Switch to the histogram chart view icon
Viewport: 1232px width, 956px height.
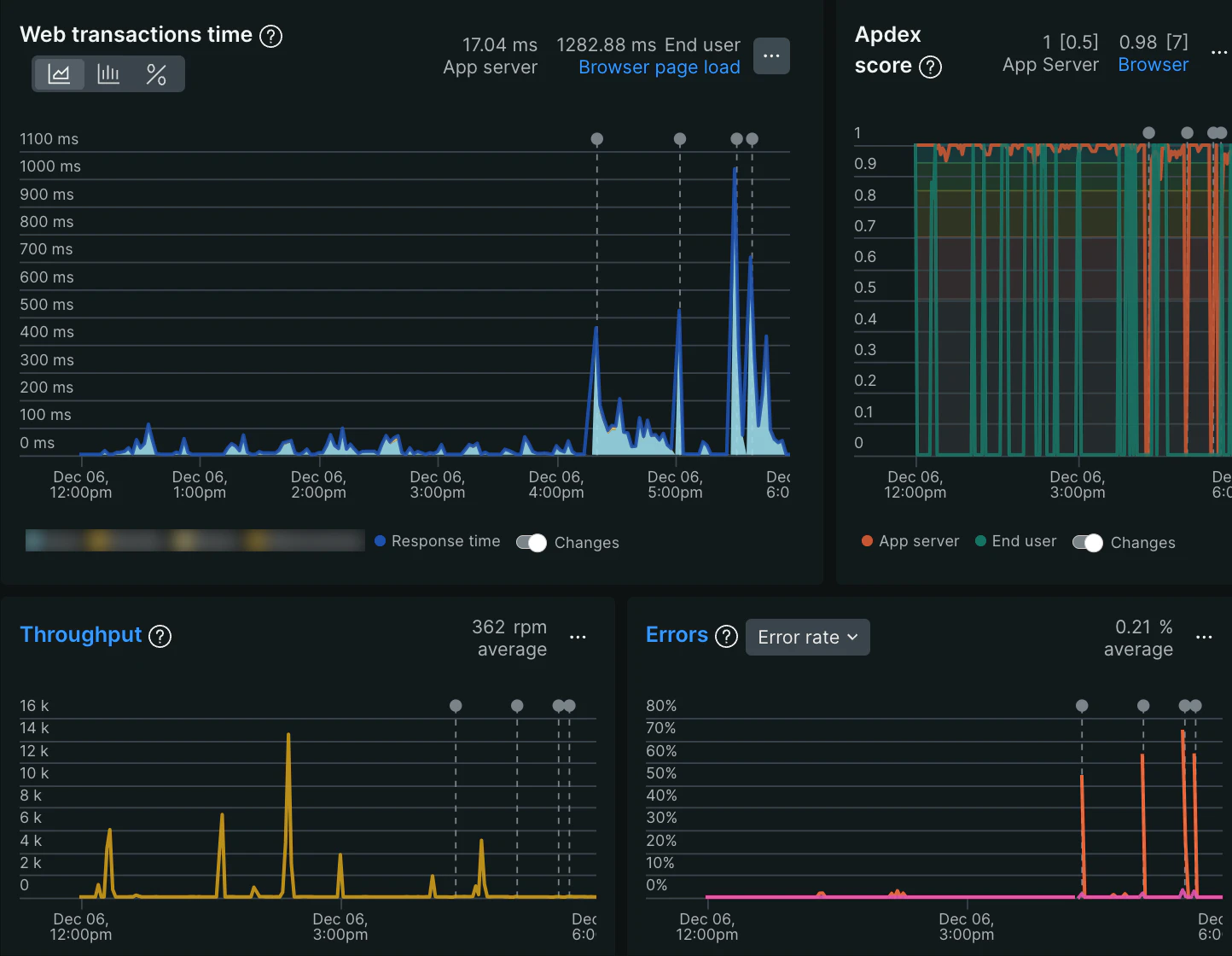tap(108, 74)
